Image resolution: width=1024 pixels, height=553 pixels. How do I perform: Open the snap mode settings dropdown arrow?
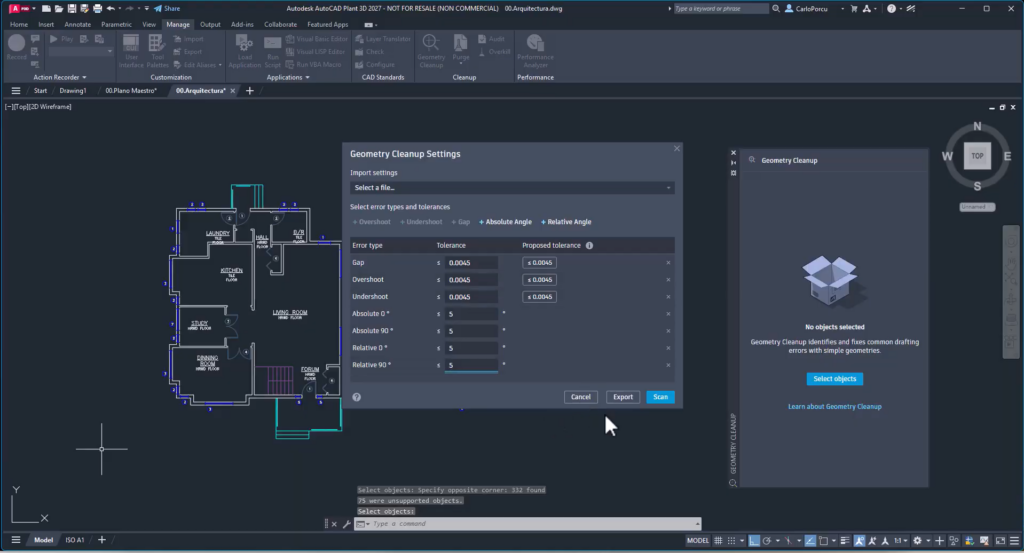tap(742, 541)
